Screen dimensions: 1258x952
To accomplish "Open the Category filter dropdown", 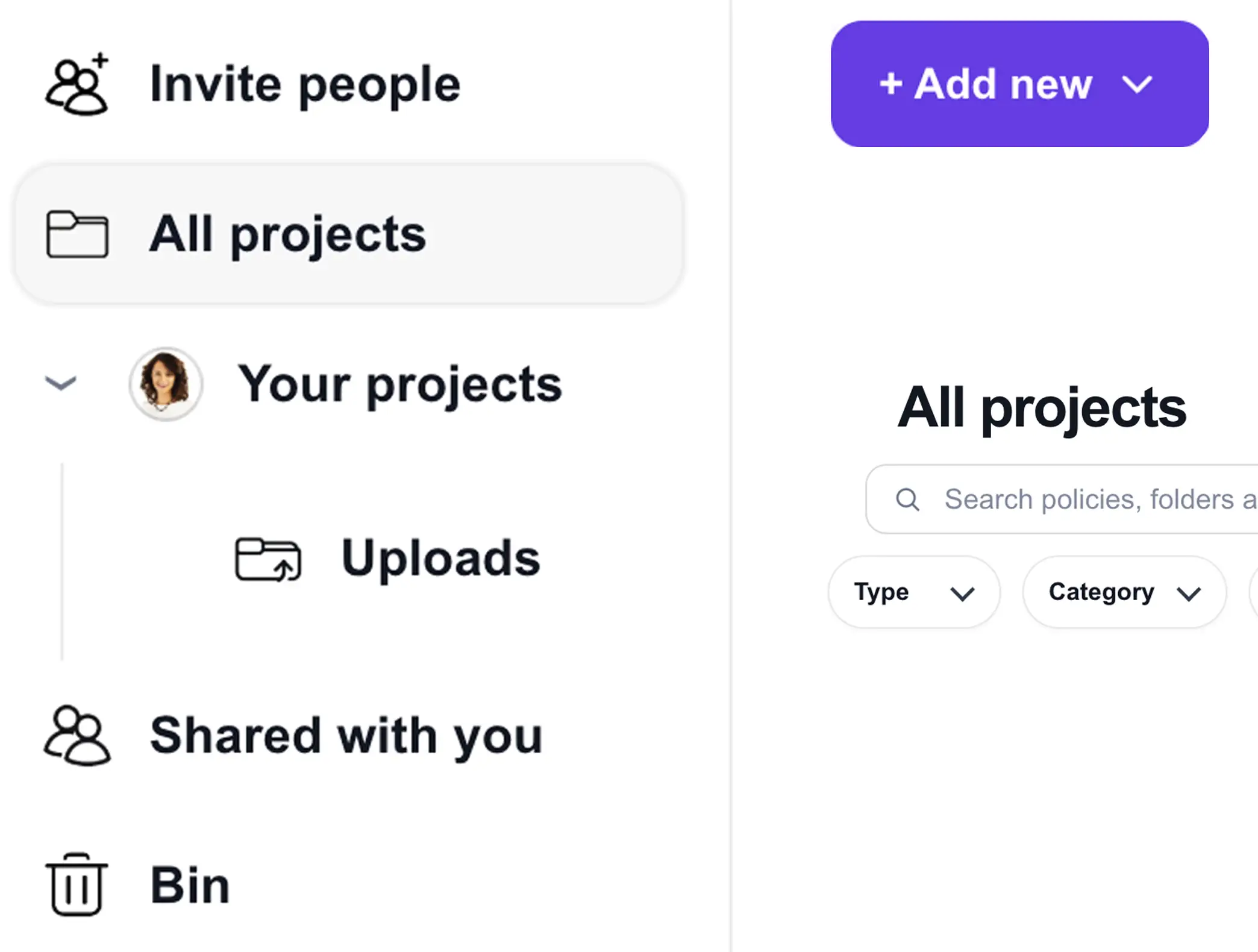I will [x=1124, y=592].
